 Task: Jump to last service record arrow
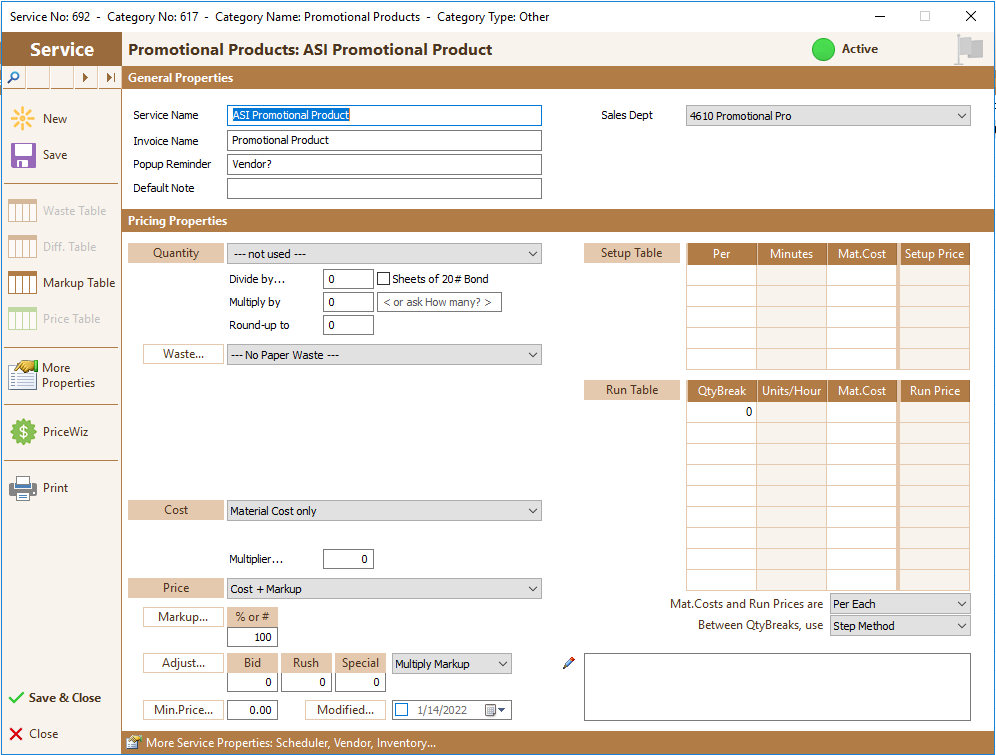tap(111, 77)
